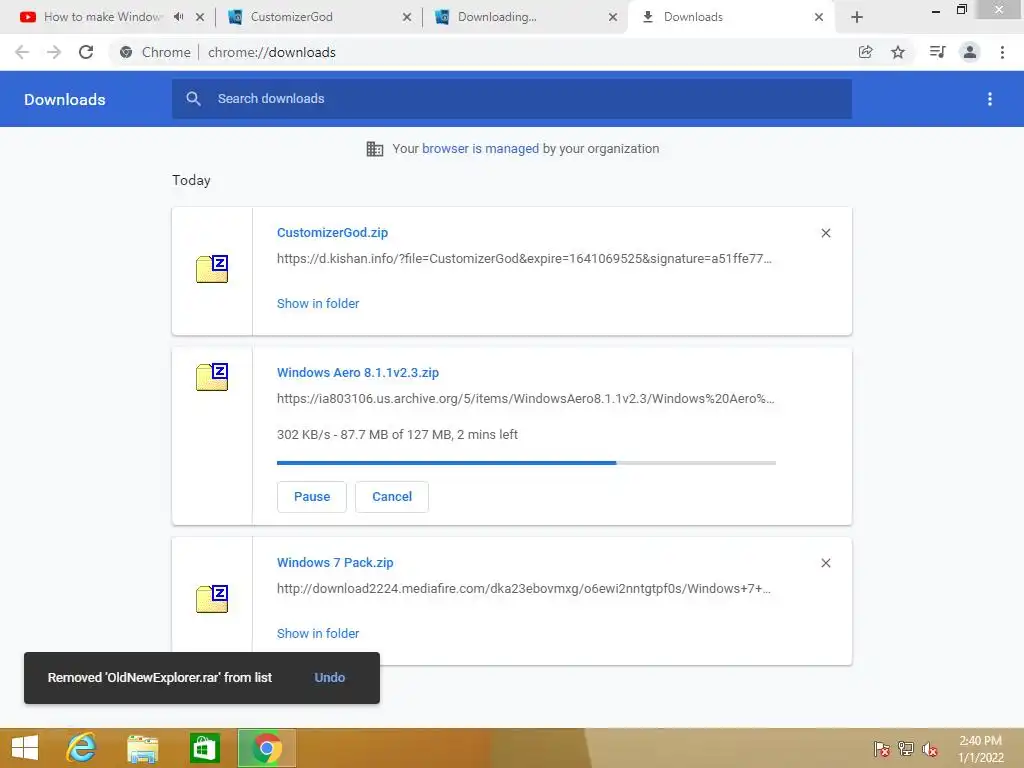Click download speed status text
The width and height of the screenshot is (1024, 768).
(x=397, y=434)
